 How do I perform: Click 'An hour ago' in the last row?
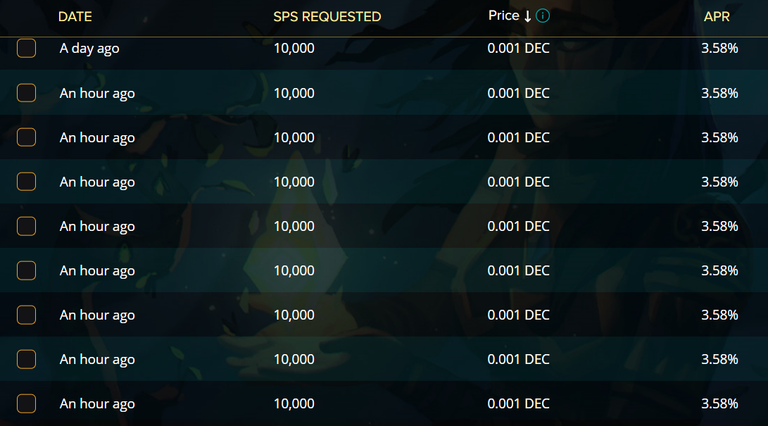[x=97, y=404]
